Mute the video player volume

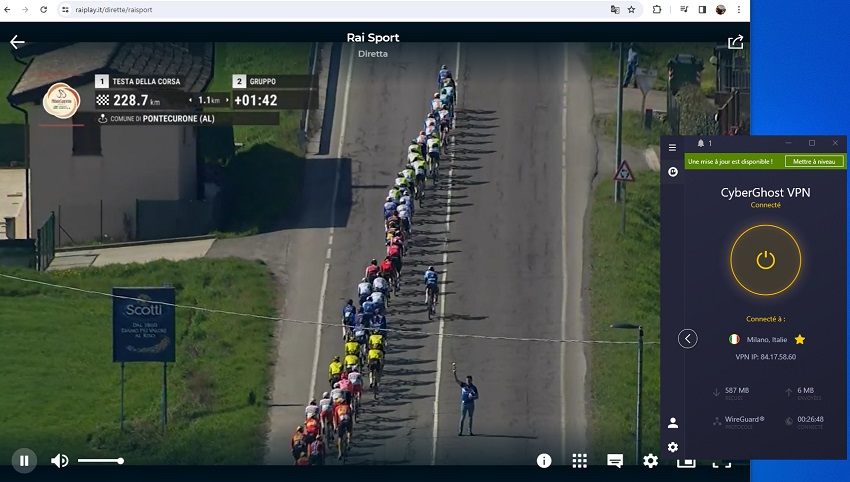60,460
